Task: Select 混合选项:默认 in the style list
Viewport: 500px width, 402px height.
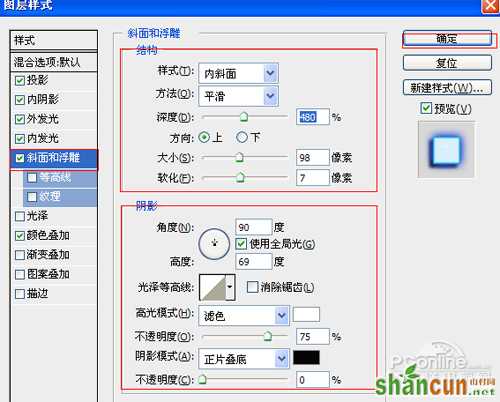Action: 54,62
